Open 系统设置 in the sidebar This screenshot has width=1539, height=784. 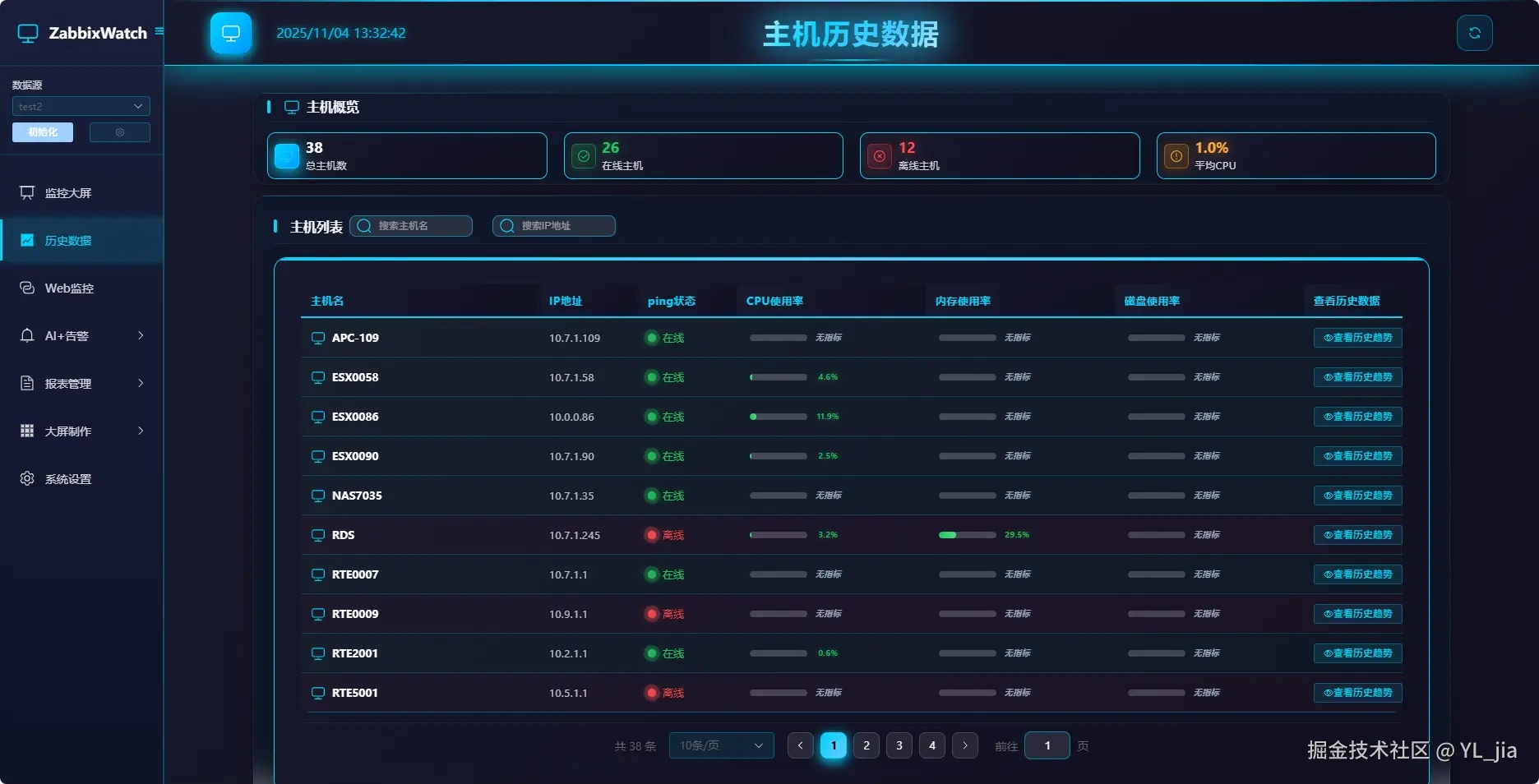(x=82, y=479)
